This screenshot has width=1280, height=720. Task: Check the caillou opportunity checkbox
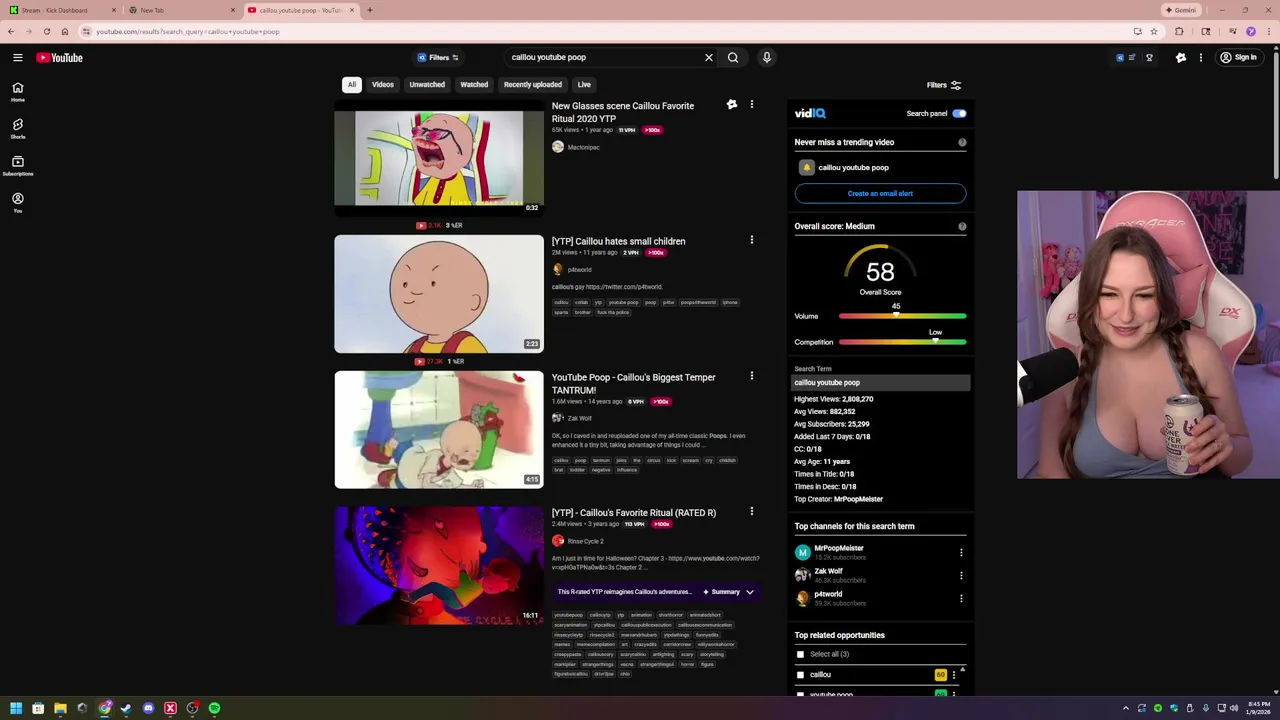pyautogui.click(x=800, y=675)
